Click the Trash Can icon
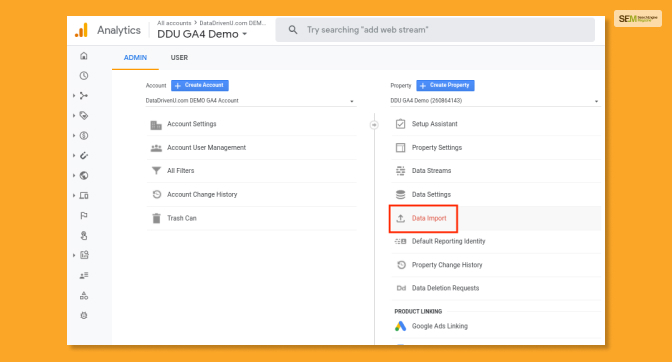This screenshot has width=672, height=362. click(x=156, y=218)
